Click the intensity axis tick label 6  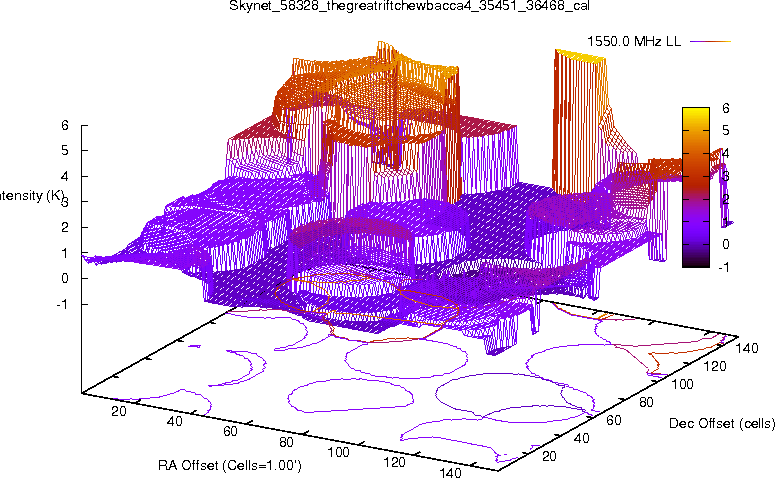65,125
